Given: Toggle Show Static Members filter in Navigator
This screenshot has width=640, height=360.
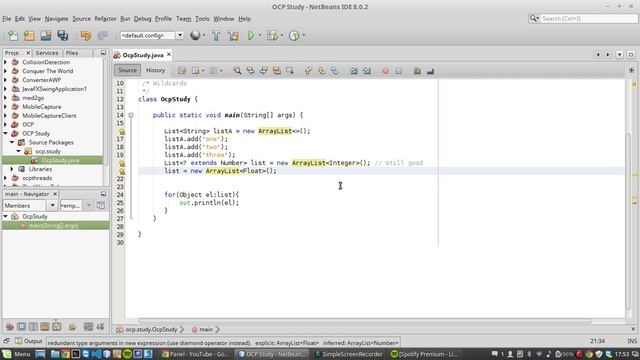Looking at the screenshot, I should click(33, 327).
